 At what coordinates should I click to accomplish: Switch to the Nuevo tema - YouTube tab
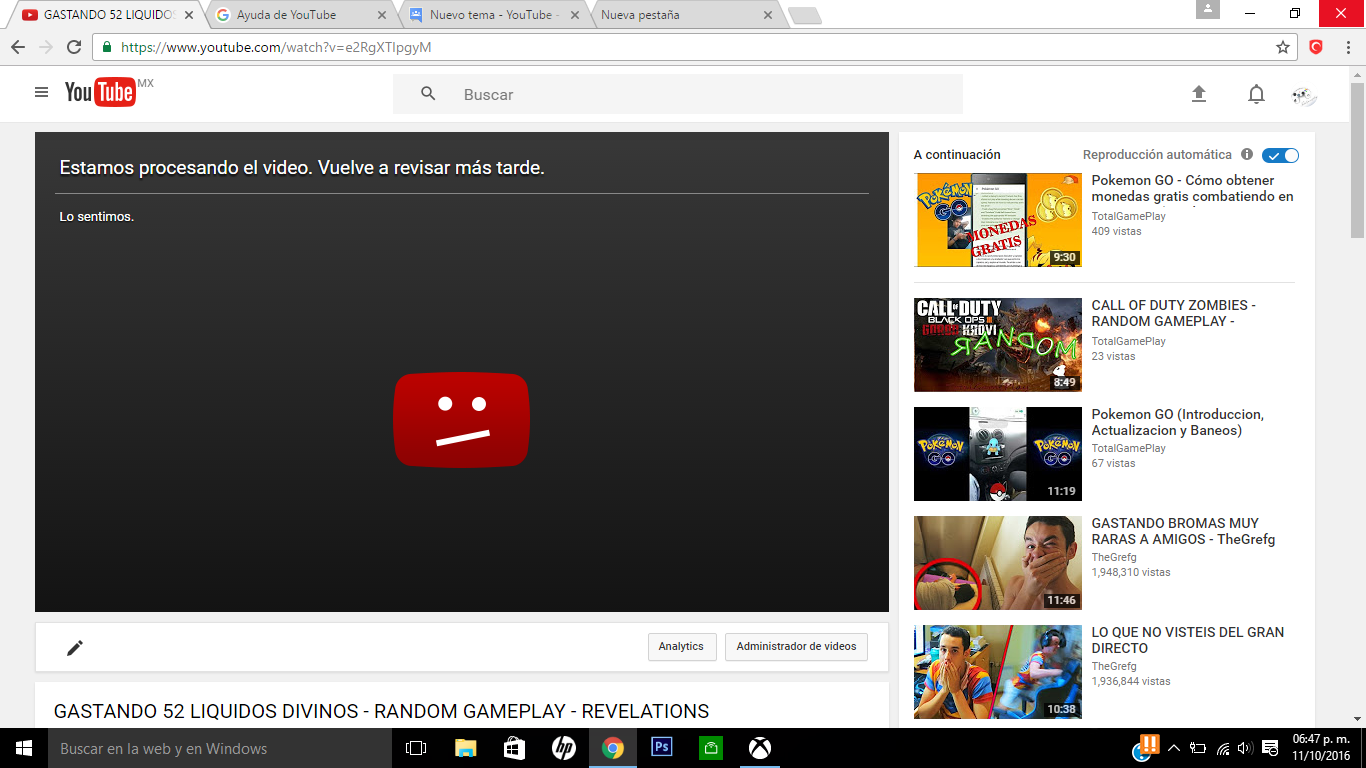(x=496, y=15)
